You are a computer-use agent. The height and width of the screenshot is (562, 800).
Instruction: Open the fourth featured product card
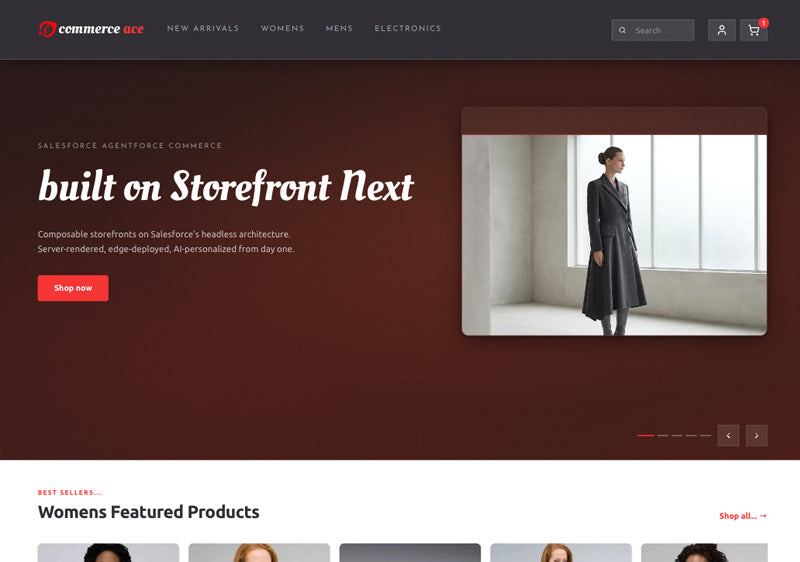pos(561,553)
